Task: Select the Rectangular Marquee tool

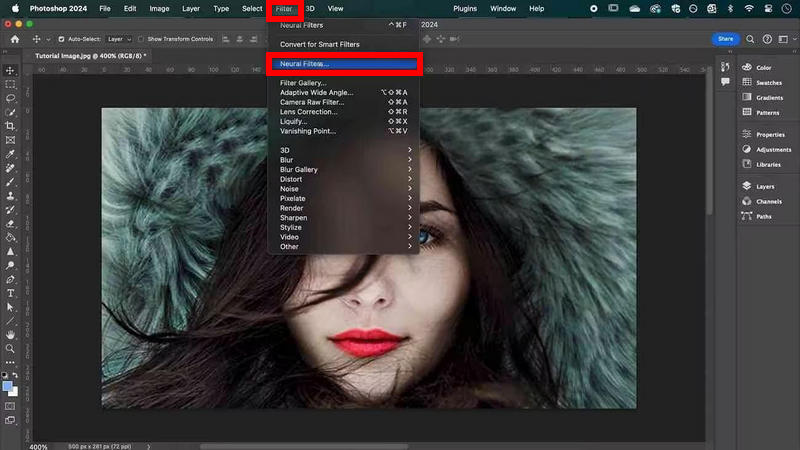Action: coord(10,85)
